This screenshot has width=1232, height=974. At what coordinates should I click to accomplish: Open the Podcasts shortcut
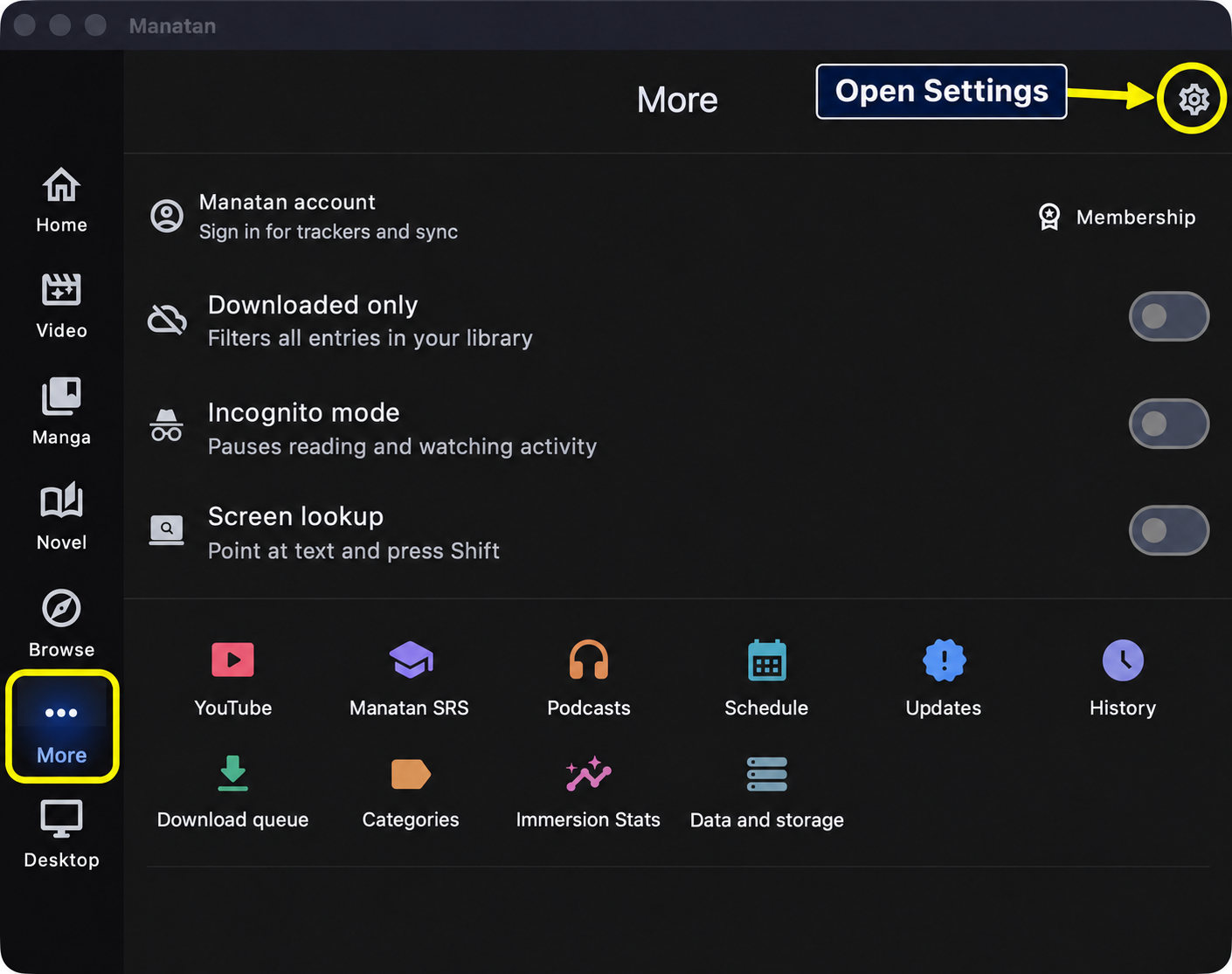click(588, 679)
